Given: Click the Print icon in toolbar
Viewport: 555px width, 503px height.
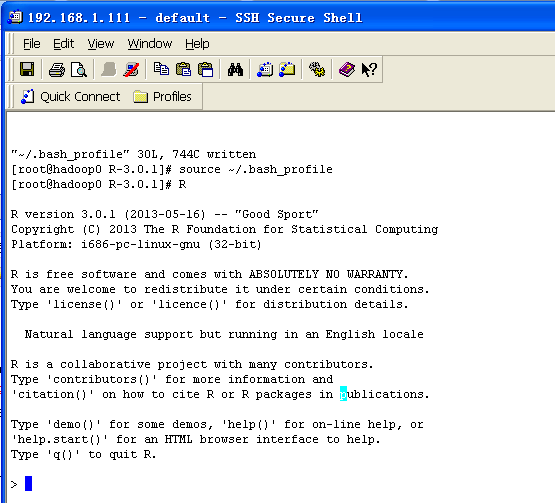Looking at the screenshot, I should [x=57, y=70].
